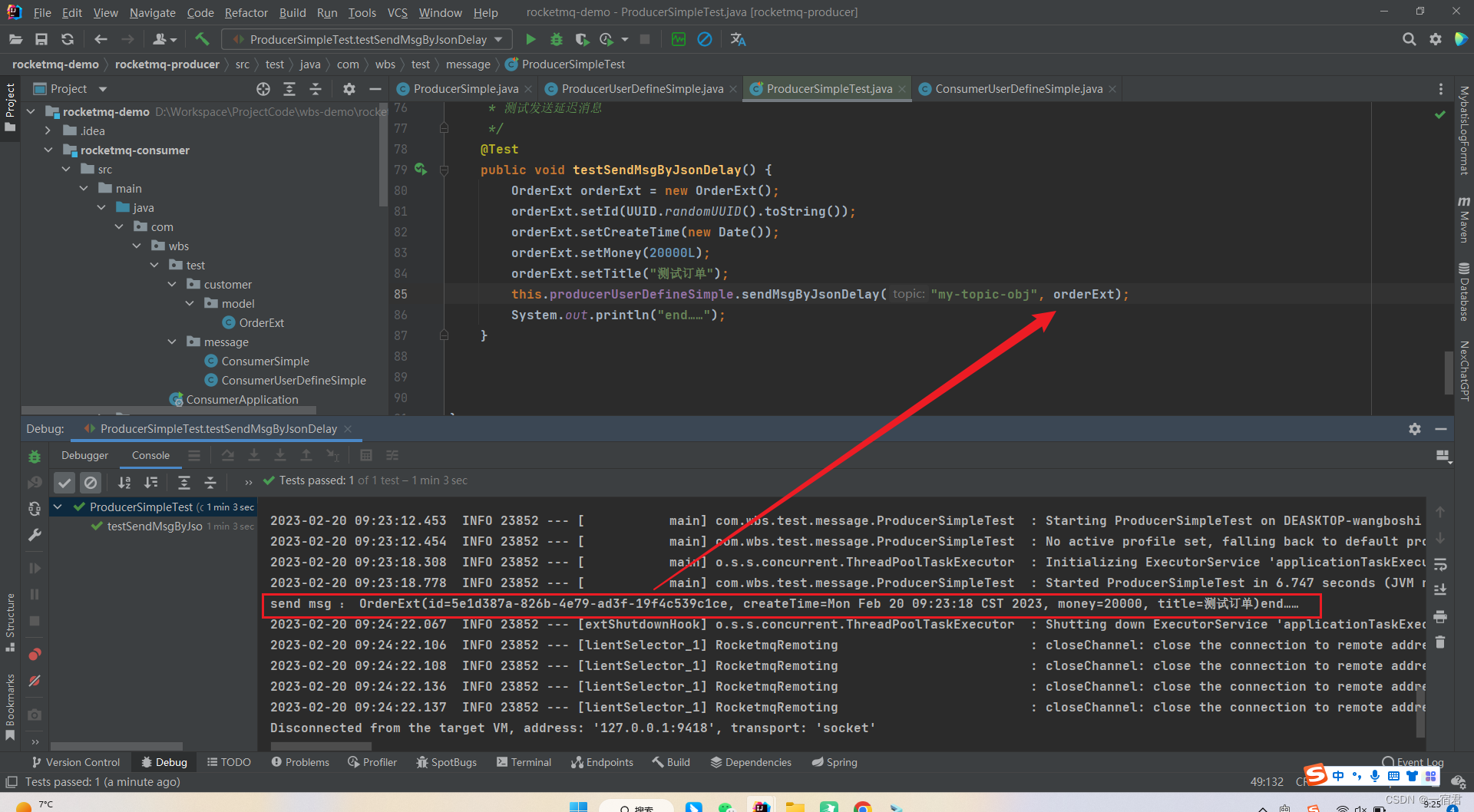Open the Problems tool window

point(300,762)
